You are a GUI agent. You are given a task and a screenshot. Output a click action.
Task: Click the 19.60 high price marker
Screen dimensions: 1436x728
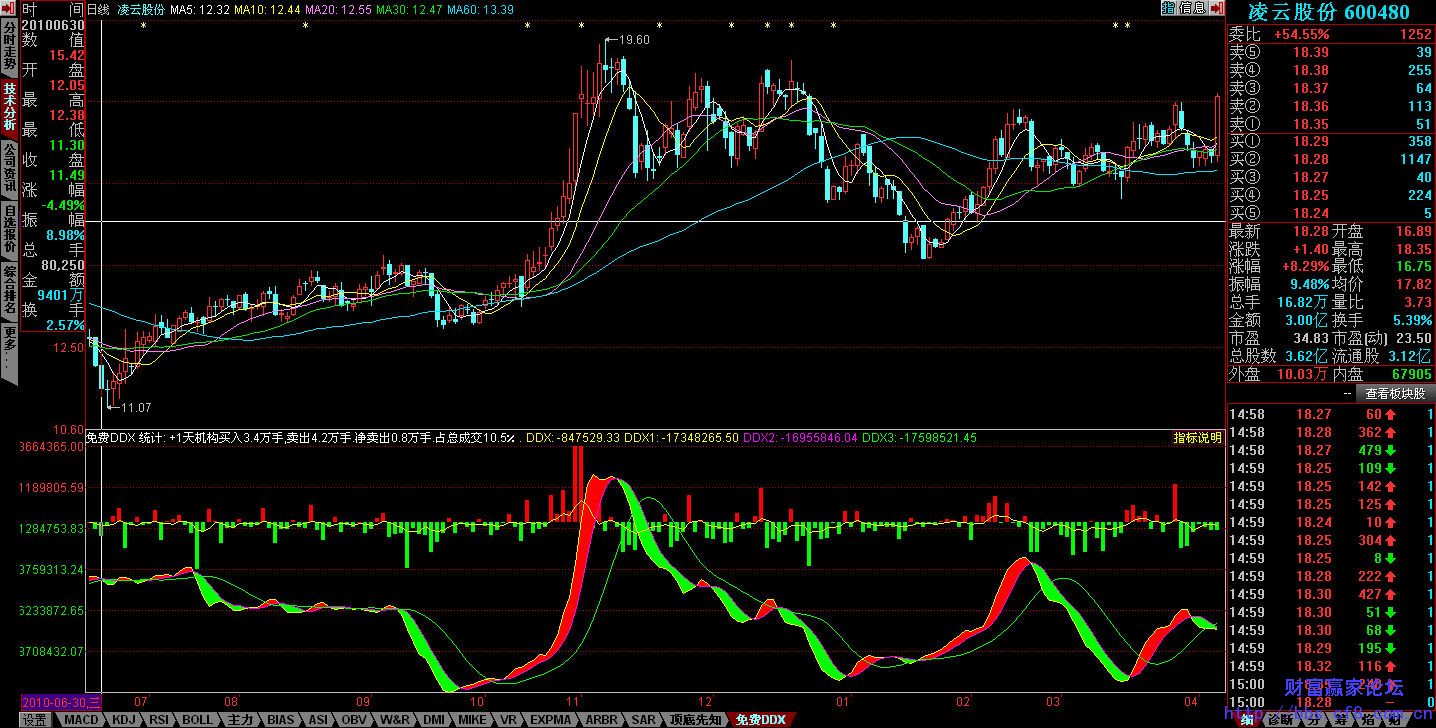[634, 40]
